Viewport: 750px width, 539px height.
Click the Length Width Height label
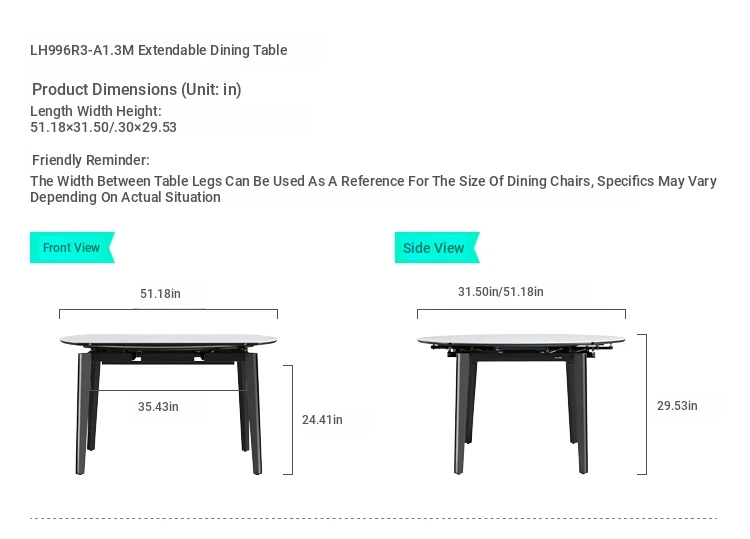(x=96, y=111)
